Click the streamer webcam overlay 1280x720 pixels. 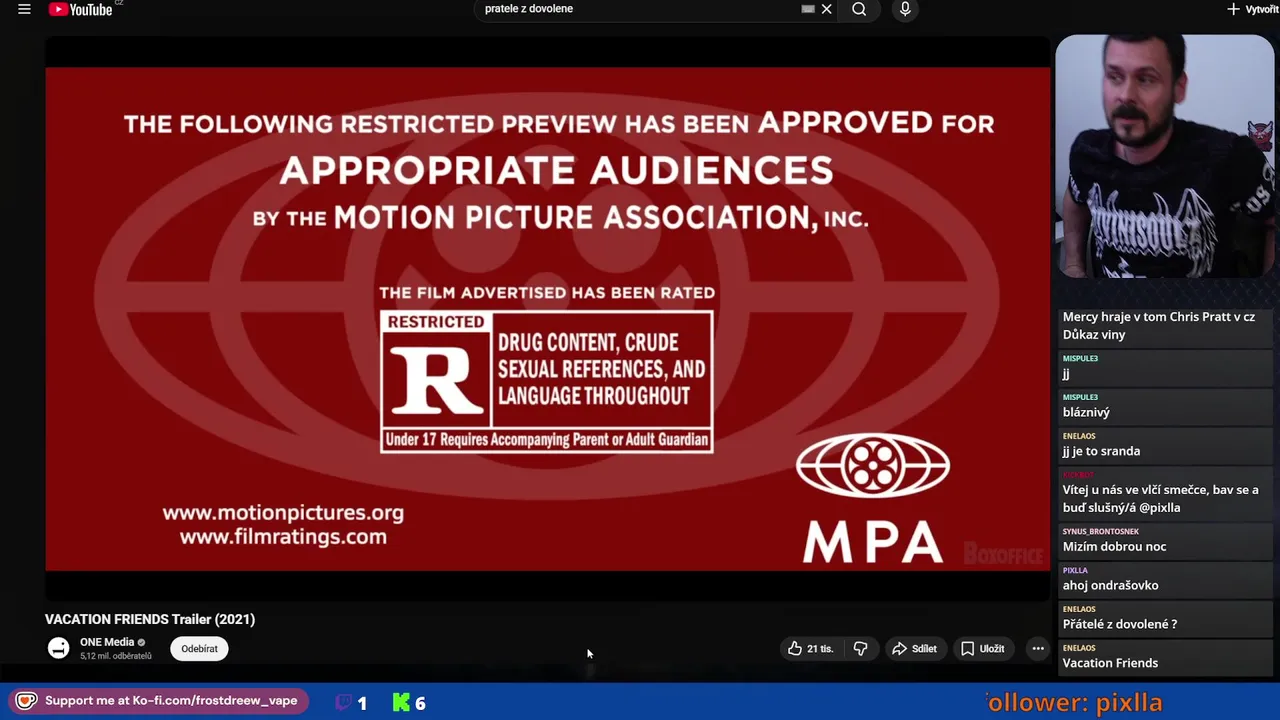1164,157
